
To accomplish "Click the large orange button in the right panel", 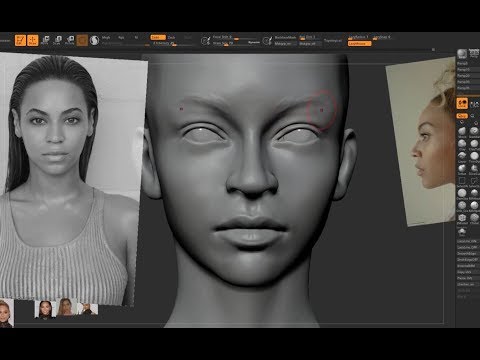I will [x=462, y=104].
